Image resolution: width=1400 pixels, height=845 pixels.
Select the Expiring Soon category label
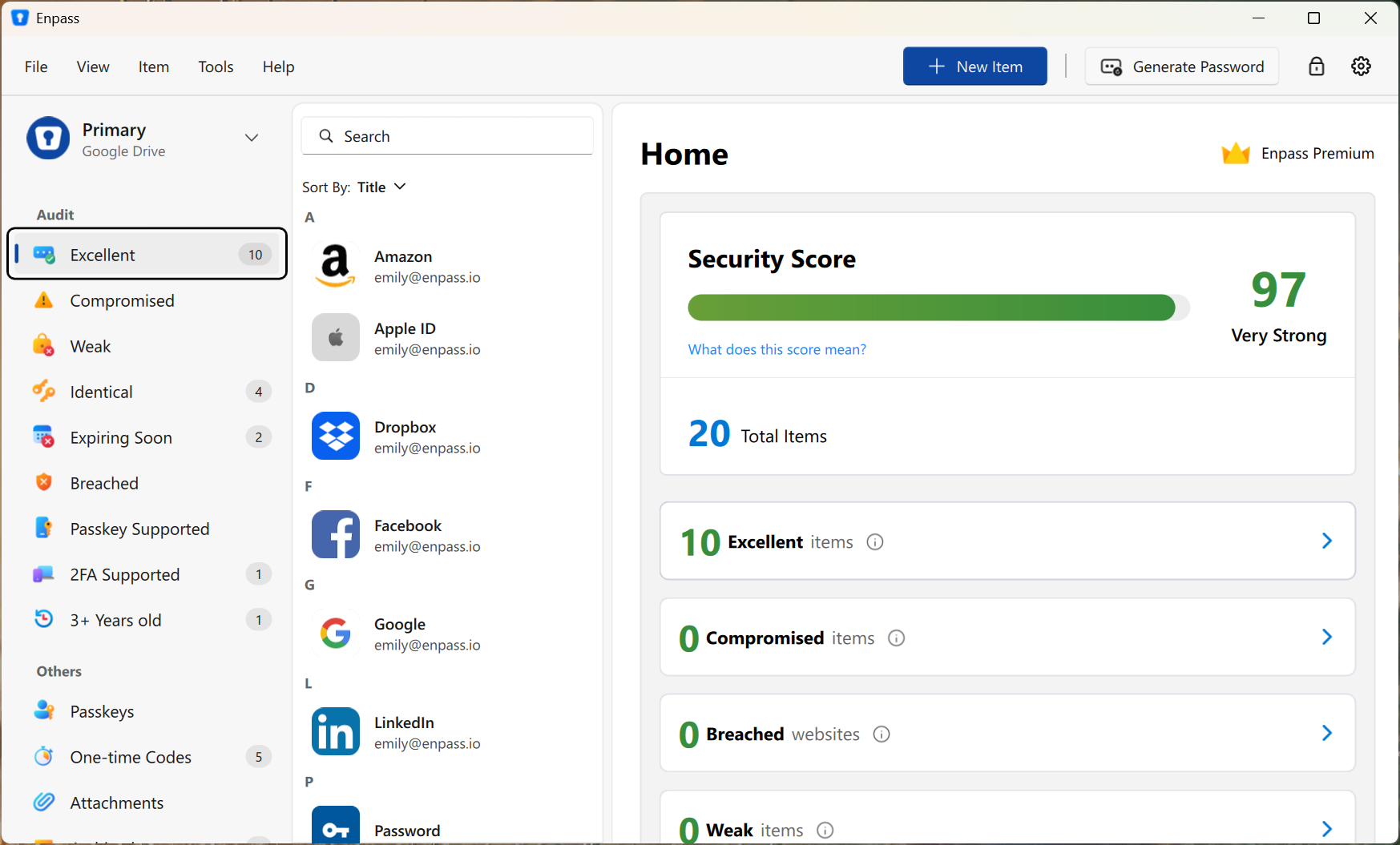[x=121, y=438]
